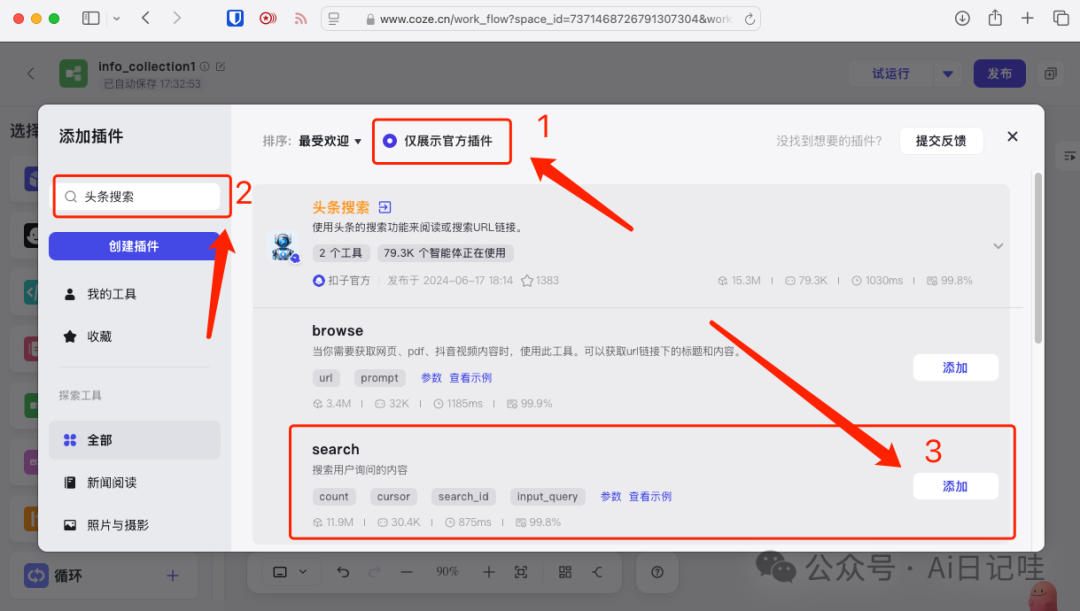
Task: Open the sidebar options dropdown arrow
Action: pyautogui.click(x=116, y=19)
